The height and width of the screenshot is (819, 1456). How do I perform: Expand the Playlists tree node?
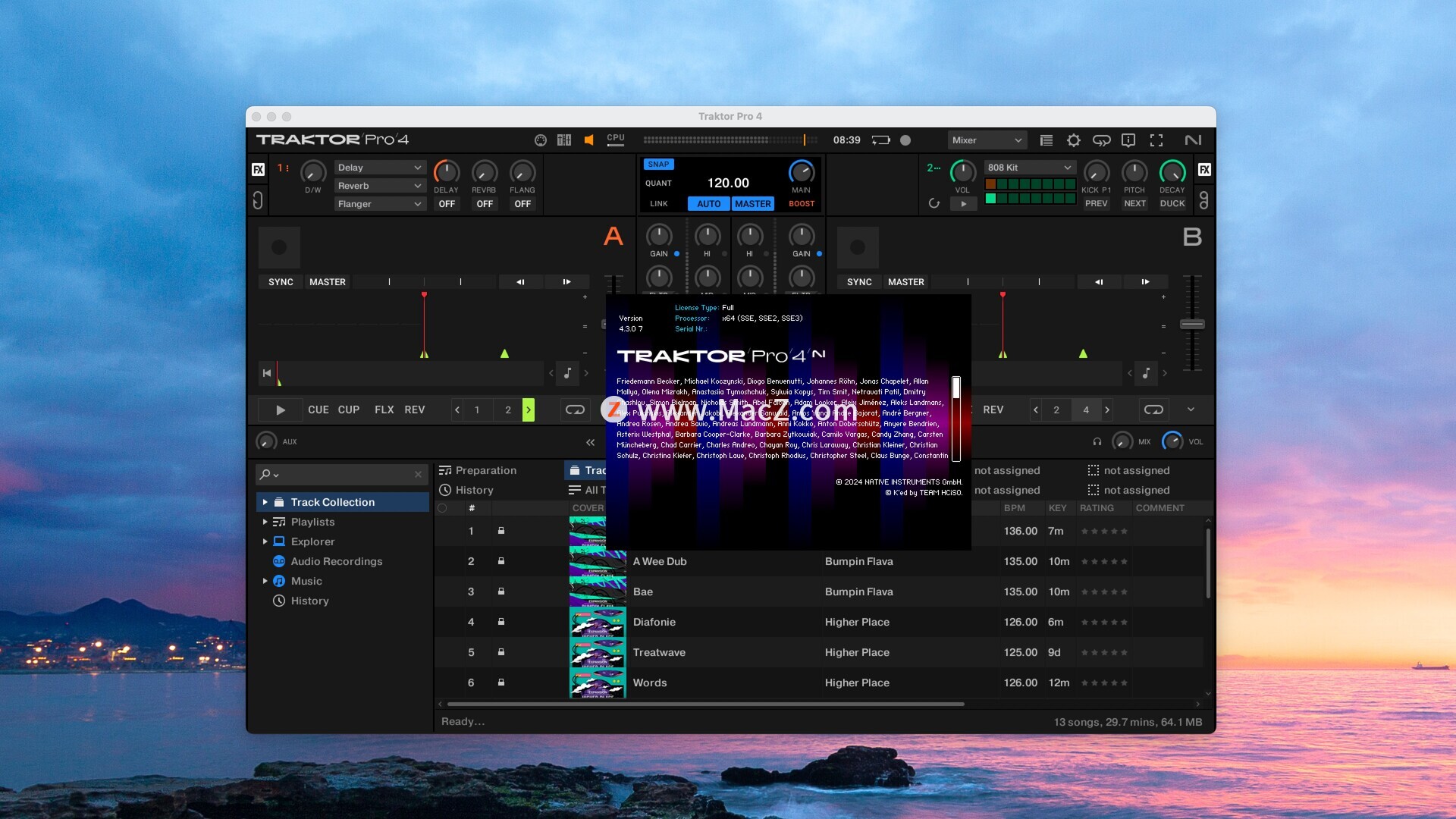pyautogui.click(x=265, y=522)
